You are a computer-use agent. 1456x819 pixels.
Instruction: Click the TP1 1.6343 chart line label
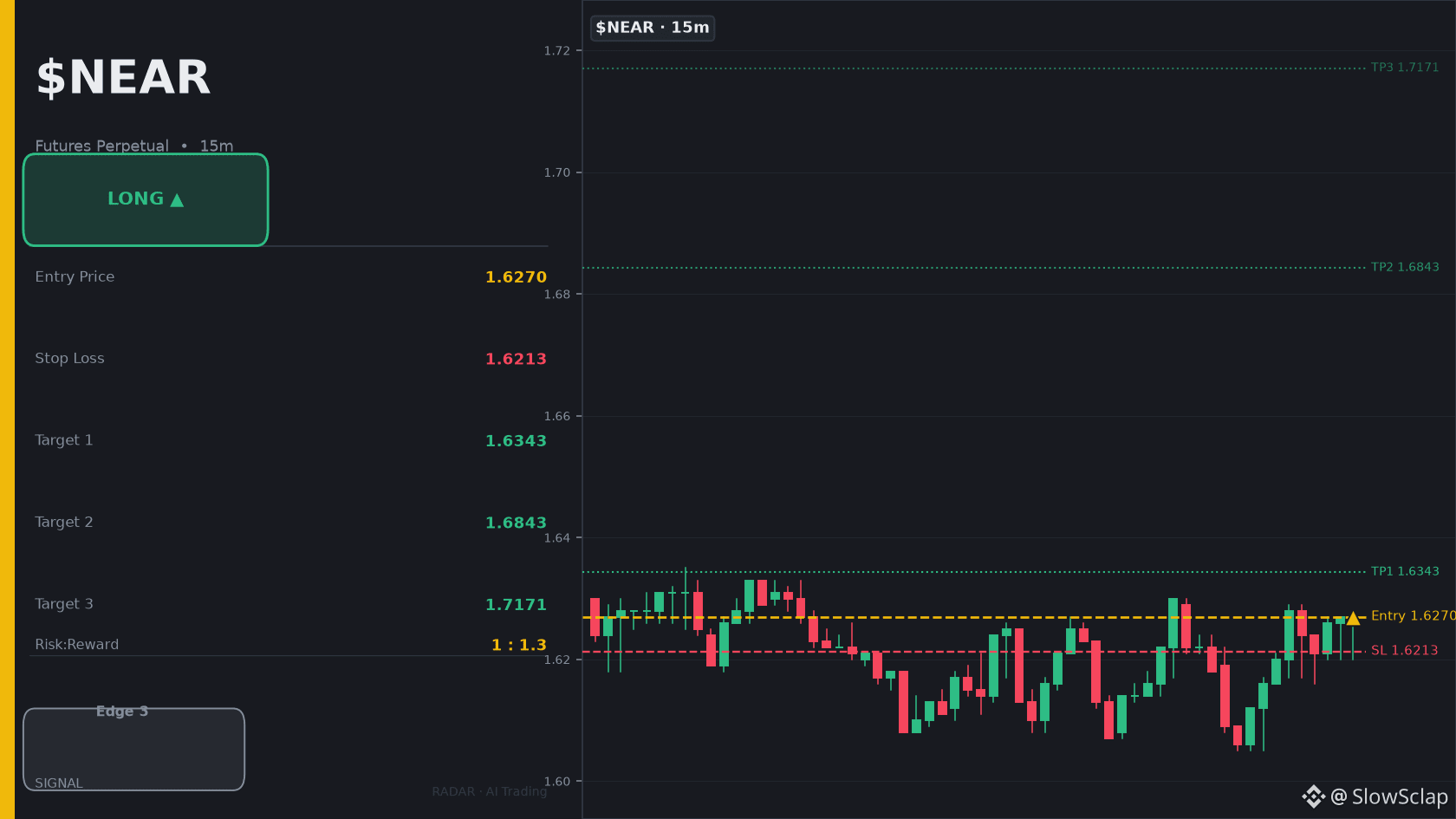1405,571
